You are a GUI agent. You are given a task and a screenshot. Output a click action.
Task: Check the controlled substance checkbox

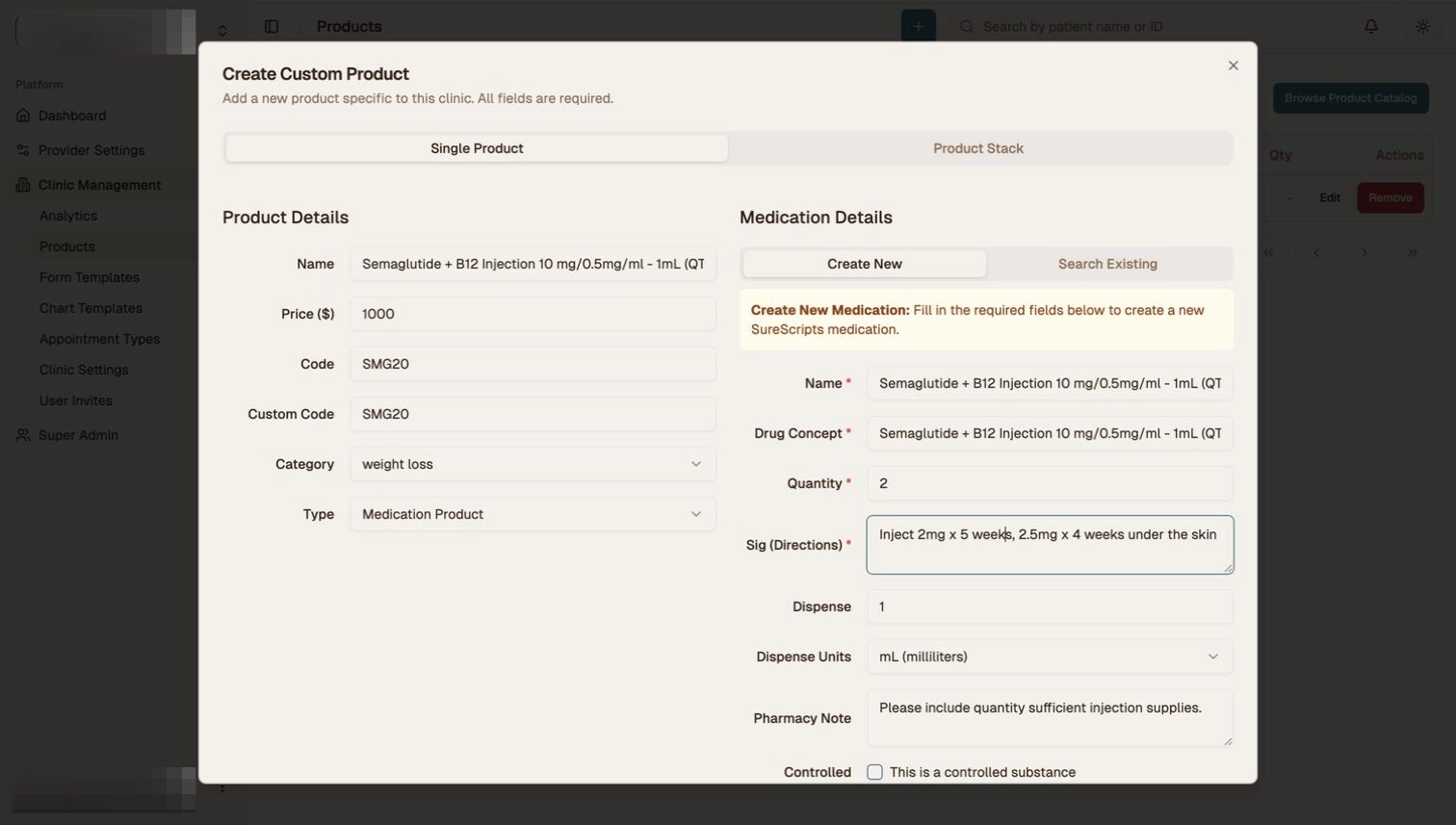click(x=874, y=772)
